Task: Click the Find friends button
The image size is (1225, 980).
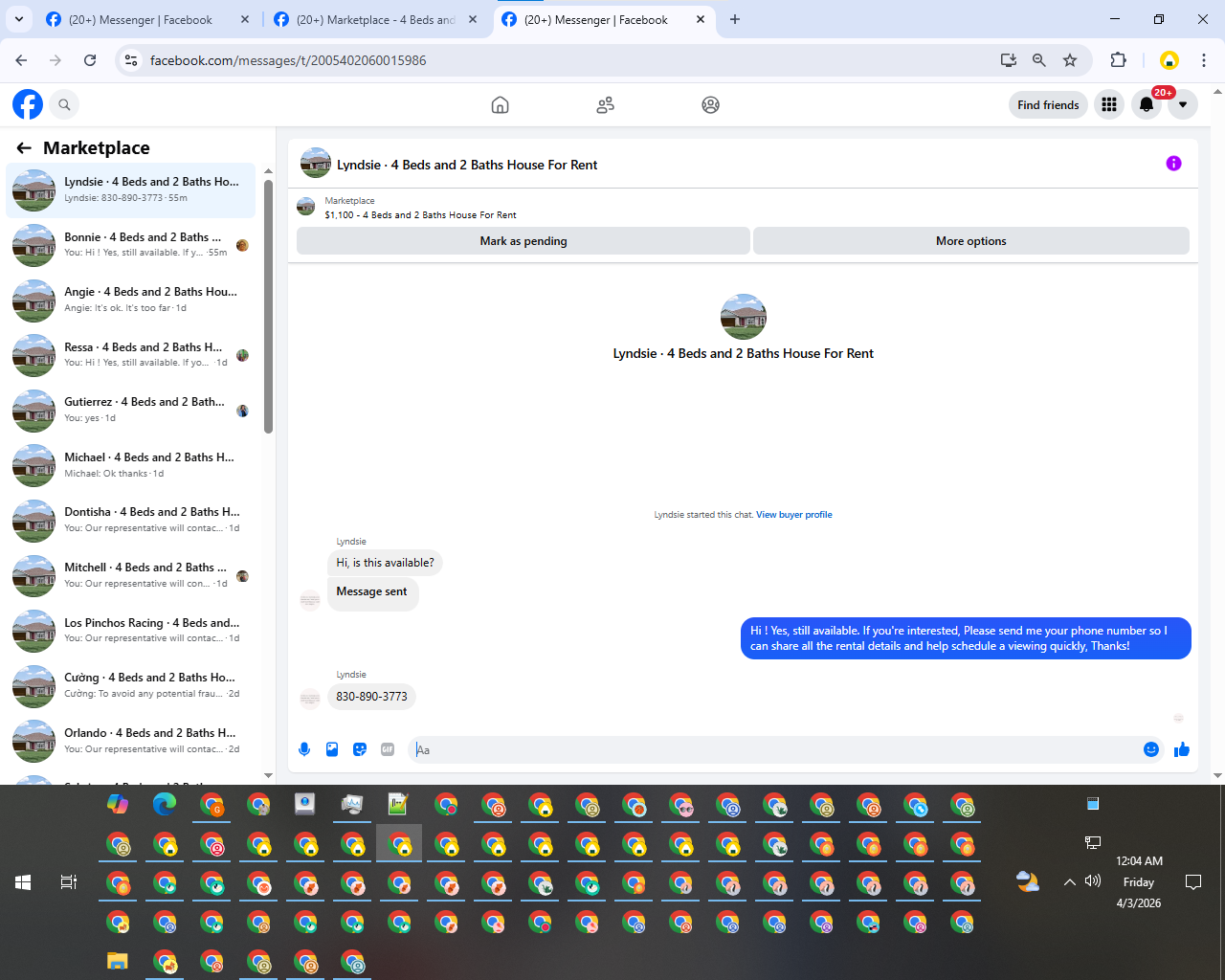Action: pyautogui.click(x=1048, y=104)
